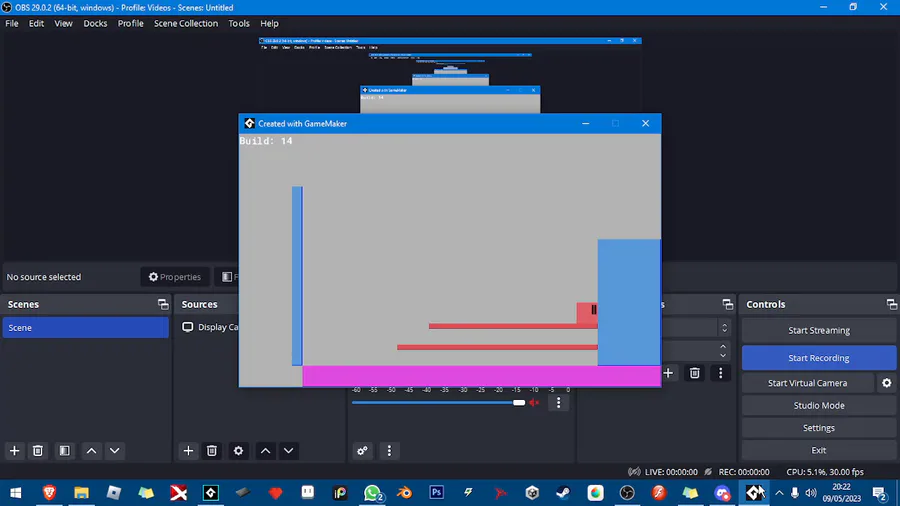Open Photoshop from taskbar
Screen dimensions: 900x506
(x=436, y=493)
